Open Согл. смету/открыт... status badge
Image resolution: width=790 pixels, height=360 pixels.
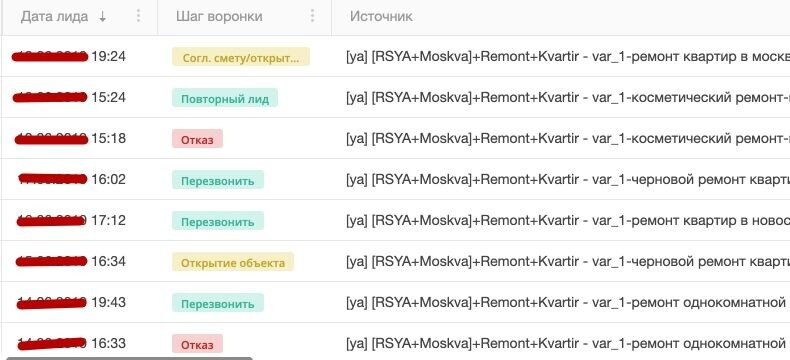pos(241,56)
